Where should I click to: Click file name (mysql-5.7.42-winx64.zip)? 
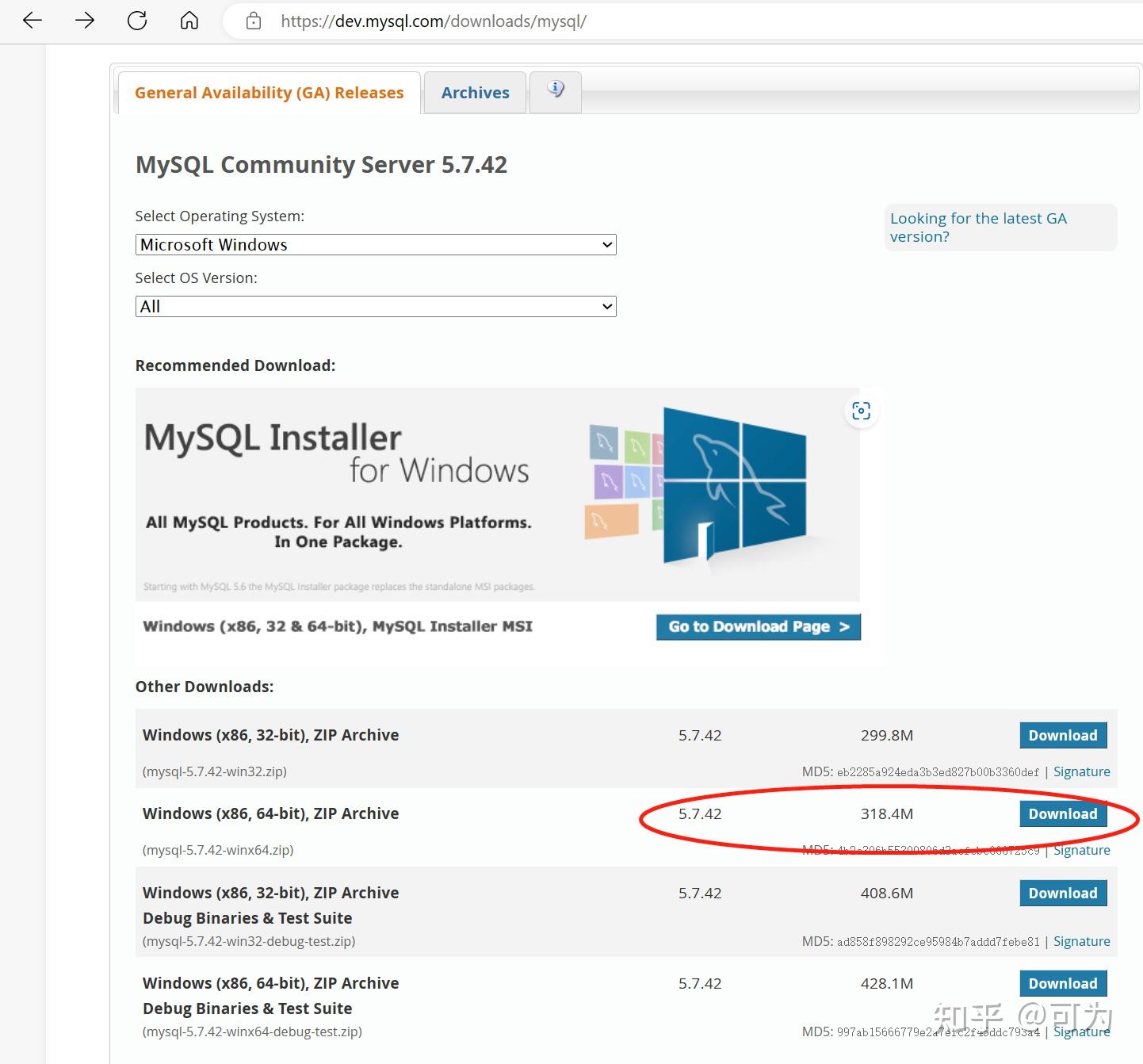click(x=218, y=850)
